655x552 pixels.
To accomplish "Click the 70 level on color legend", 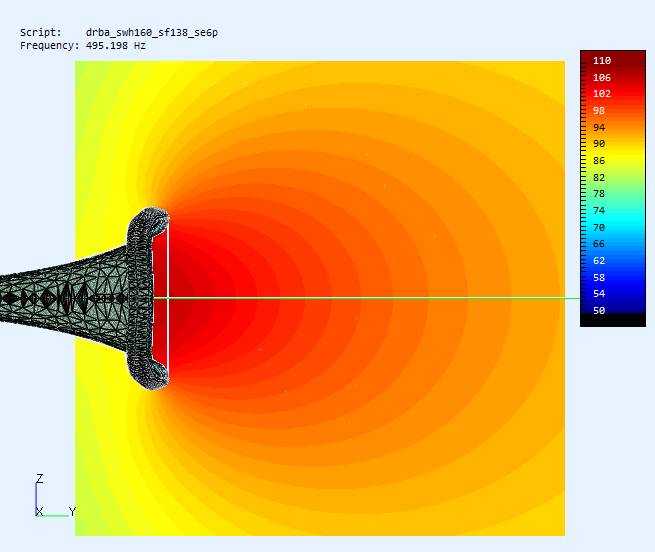I will (599, 227).
